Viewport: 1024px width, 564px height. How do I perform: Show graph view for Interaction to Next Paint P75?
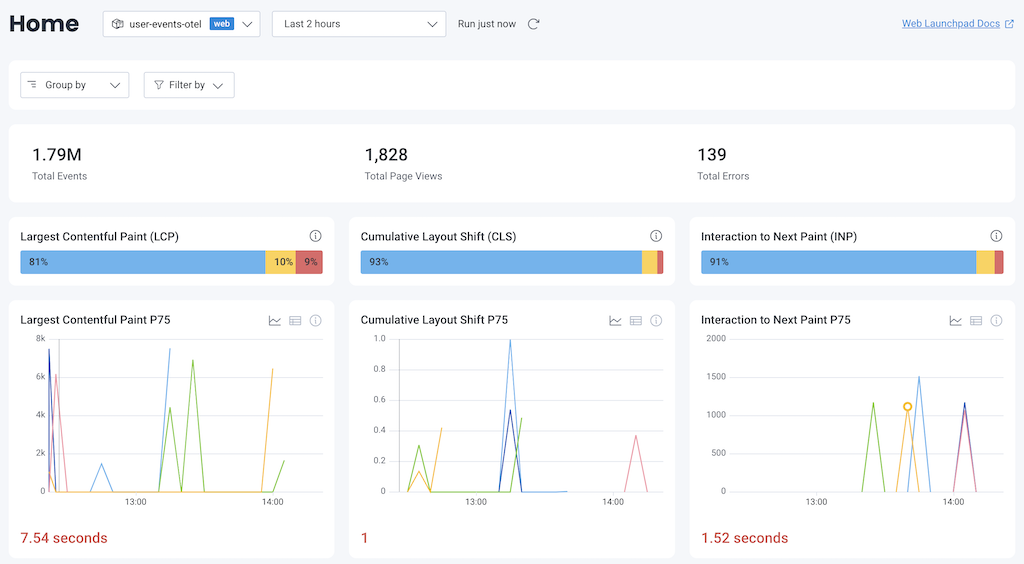click(955, 321)
